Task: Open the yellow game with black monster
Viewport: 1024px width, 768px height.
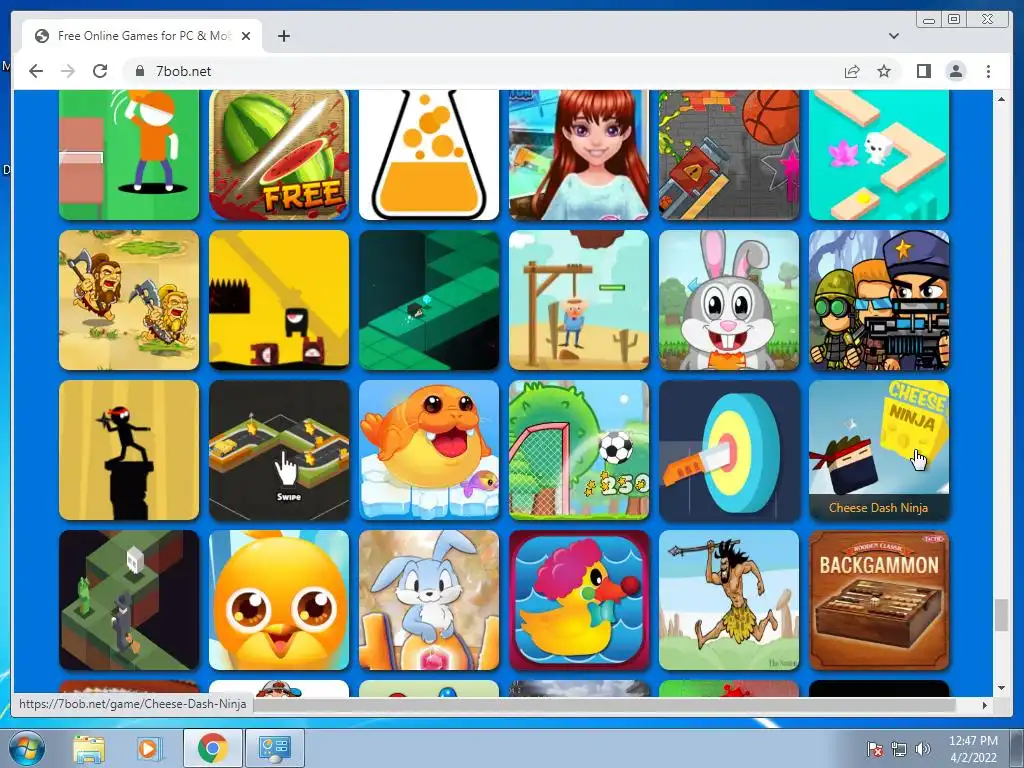Action: pos(279,300)
